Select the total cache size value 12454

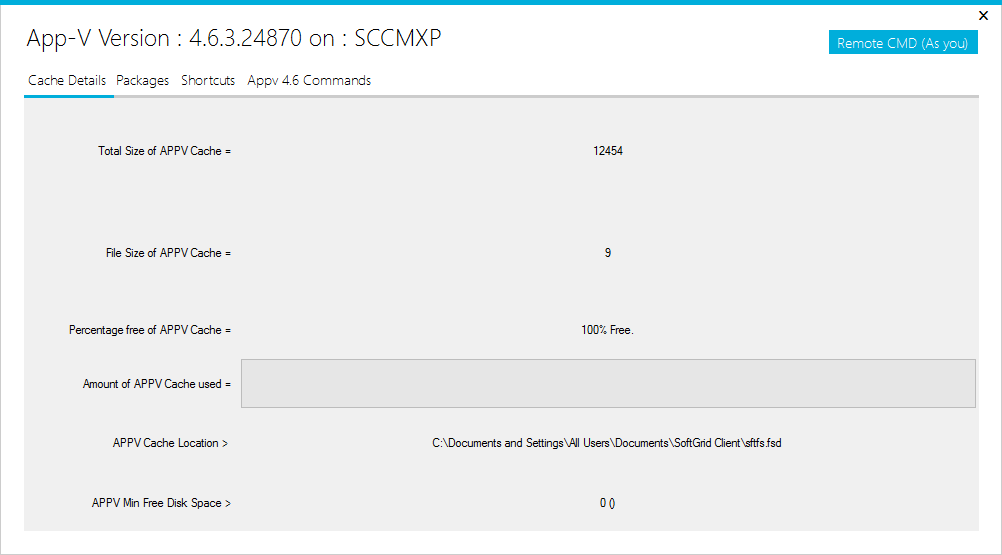(x=608, y=151)
